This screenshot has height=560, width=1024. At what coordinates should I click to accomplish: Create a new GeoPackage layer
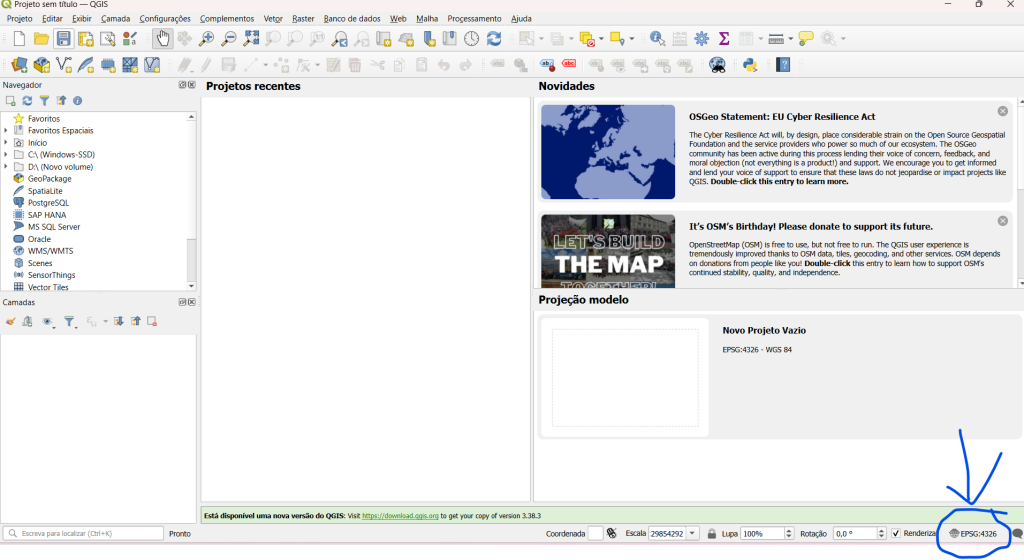tap(41, 65)
